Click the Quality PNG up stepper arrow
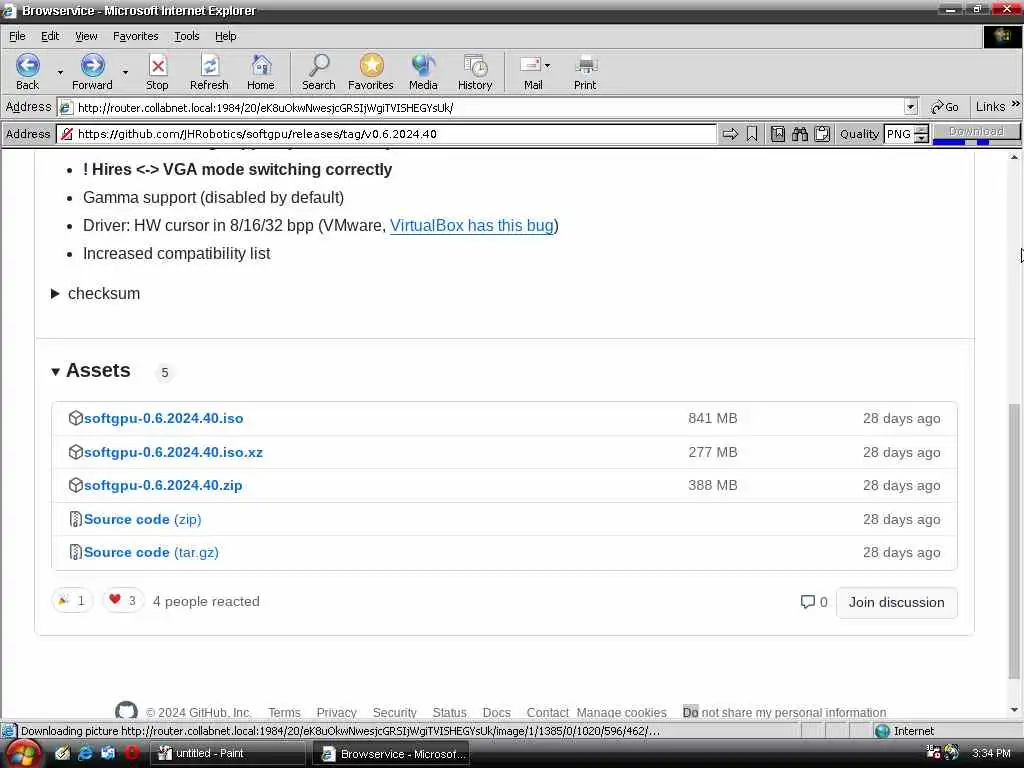This screenshot has width=1024, height=768. (921, 130)
